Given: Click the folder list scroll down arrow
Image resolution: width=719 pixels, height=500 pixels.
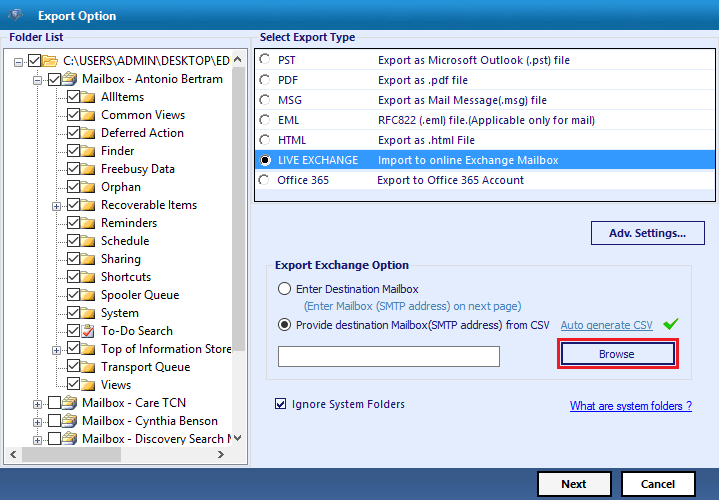Looking at the screenshot, I should tap(238, 438).
